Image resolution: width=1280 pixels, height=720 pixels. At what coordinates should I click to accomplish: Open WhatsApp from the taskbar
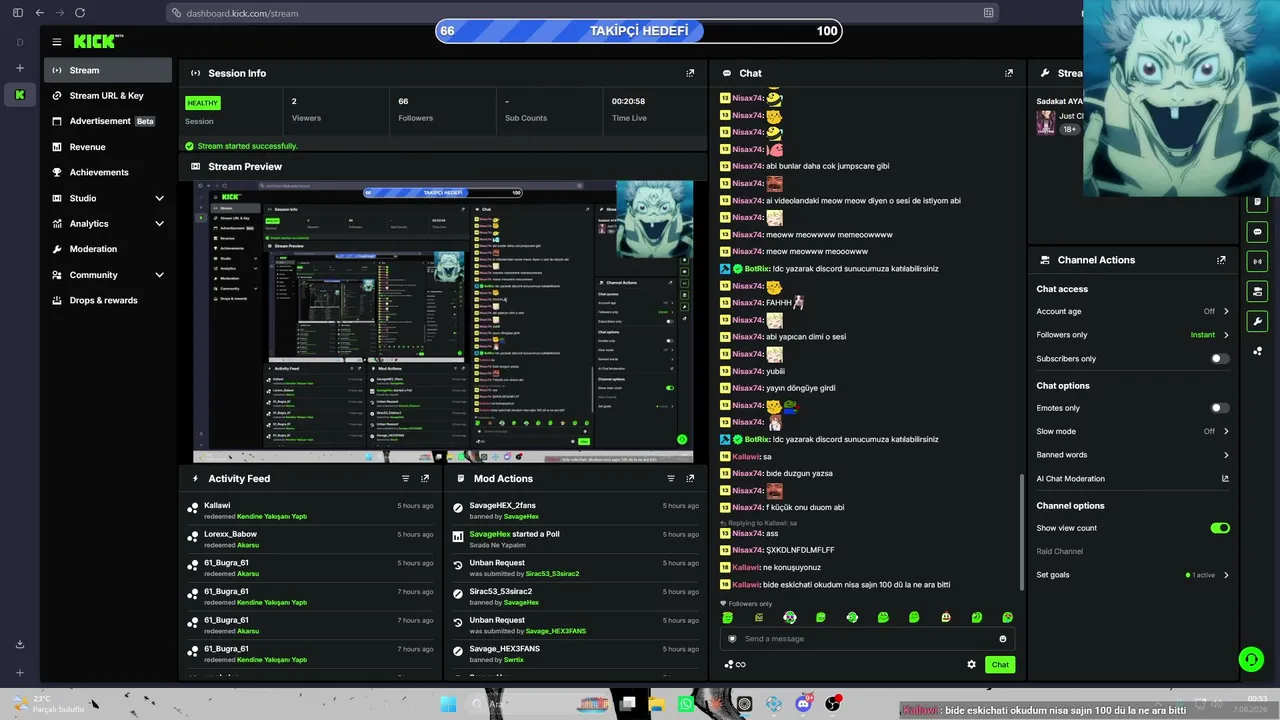[x=685, y=704]
